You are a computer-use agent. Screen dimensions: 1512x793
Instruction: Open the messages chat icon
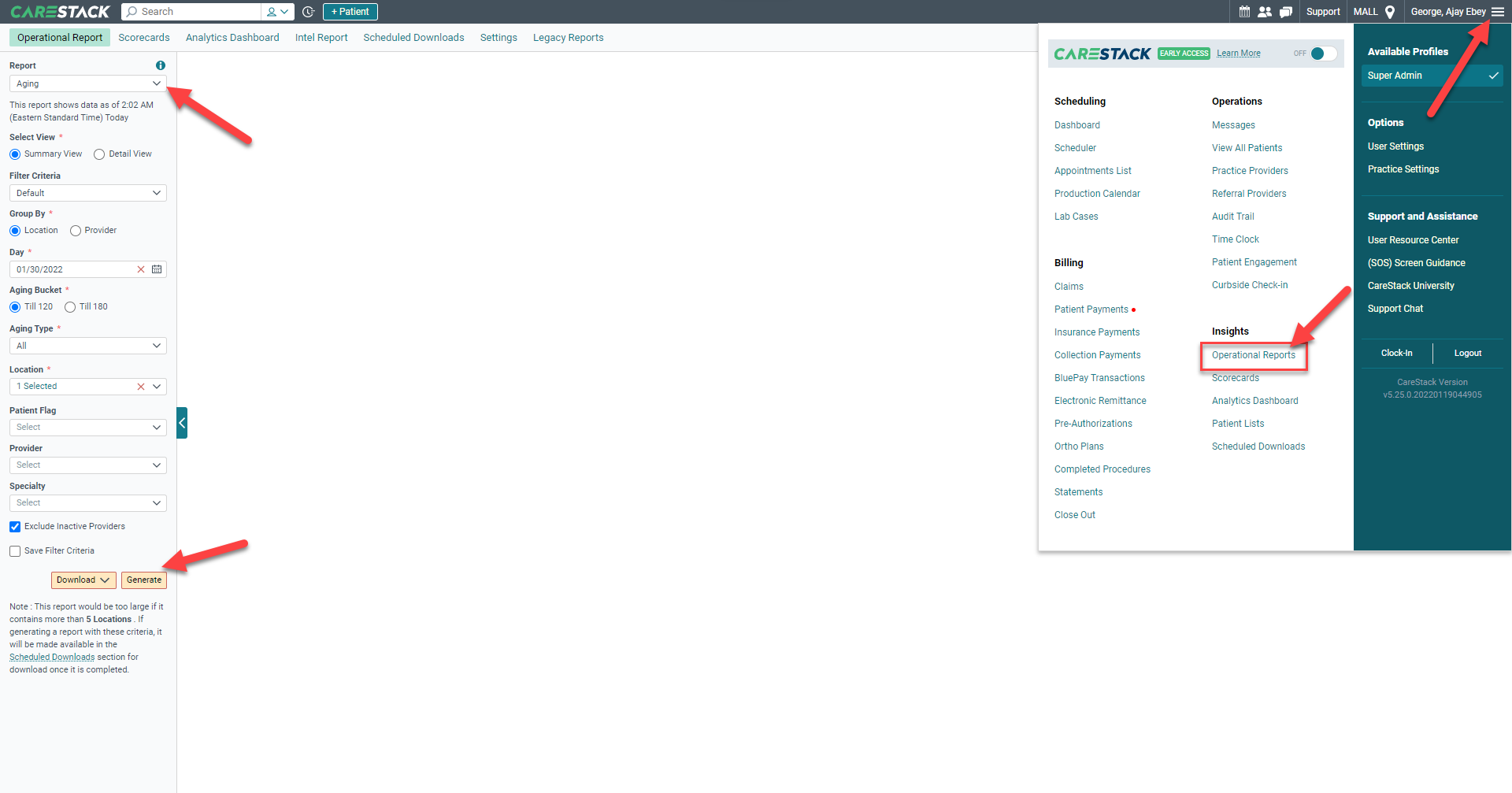pos(1286,11)
